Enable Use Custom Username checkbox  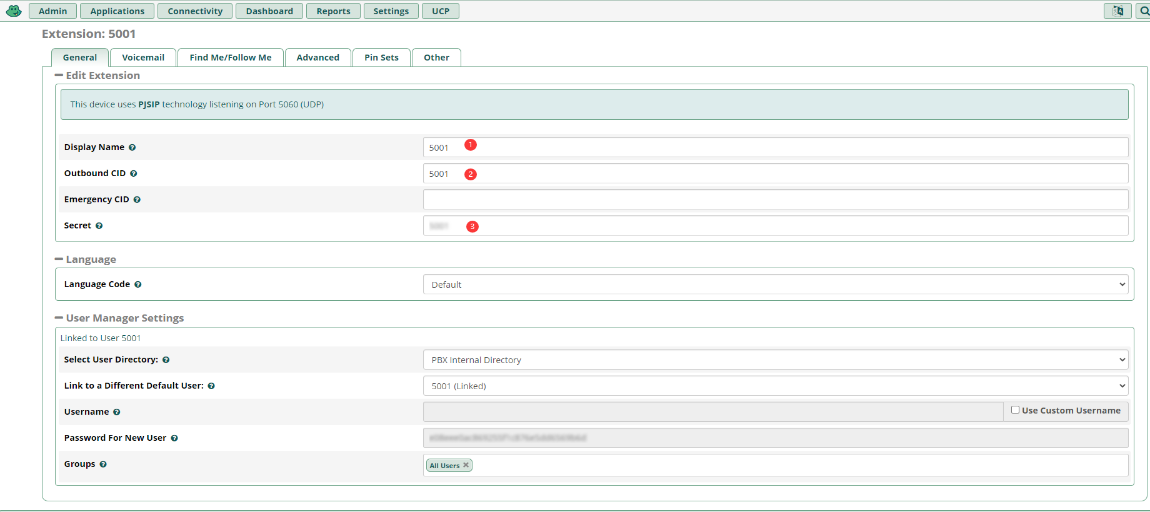point(1015,410)
